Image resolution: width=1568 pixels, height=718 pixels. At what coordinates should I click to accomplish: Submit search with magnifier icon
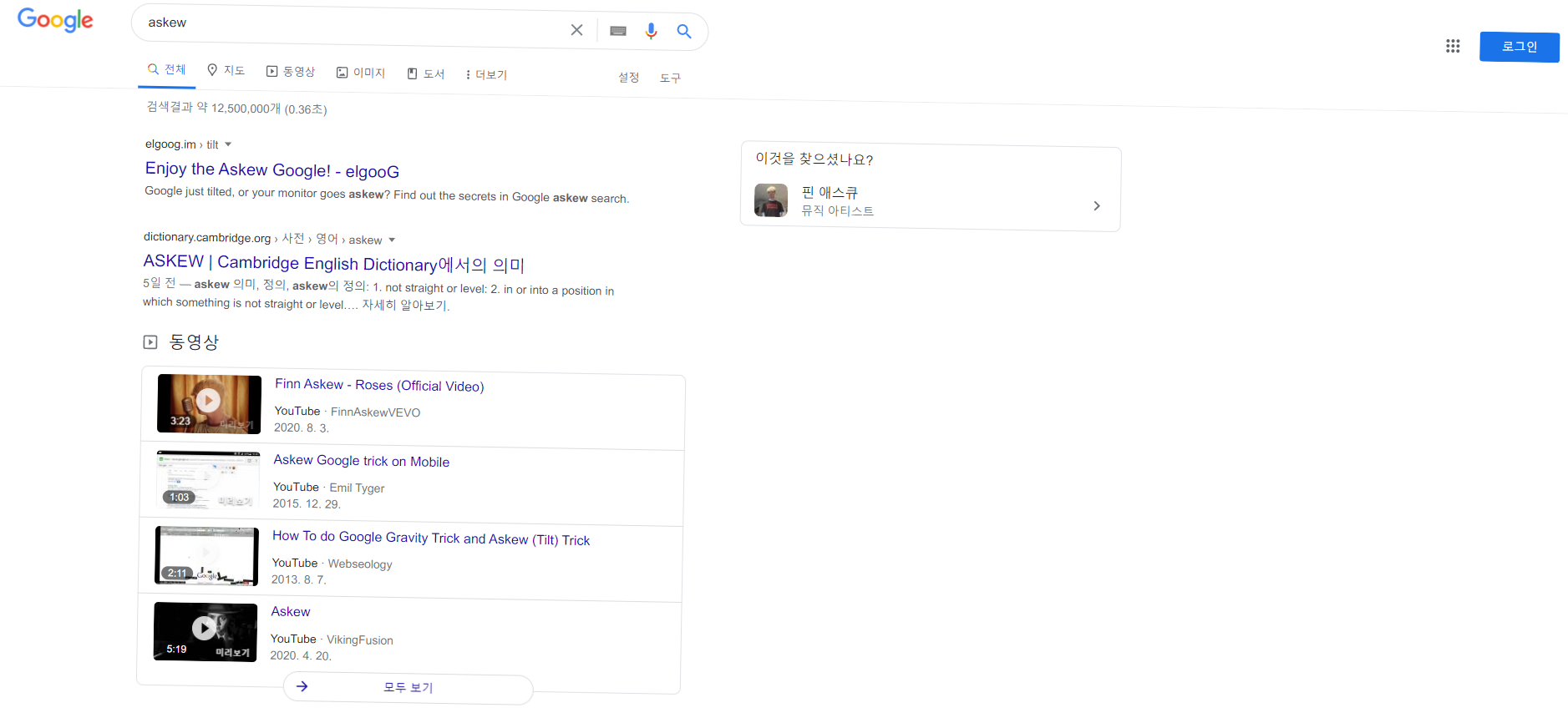click(684, 32)
